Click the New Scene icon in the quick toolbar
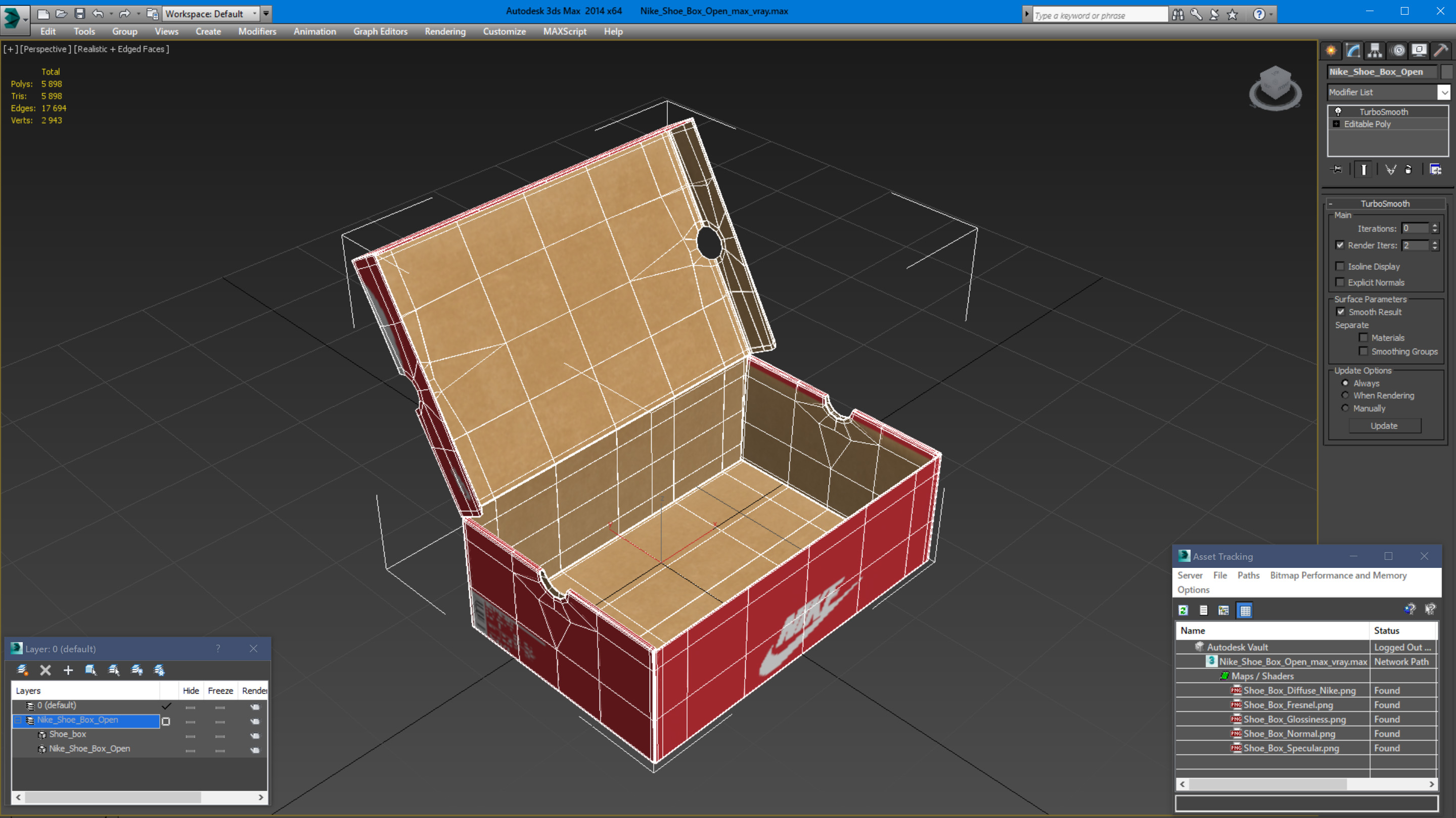This screenshot has width=1456, height=818. (43, 14)
